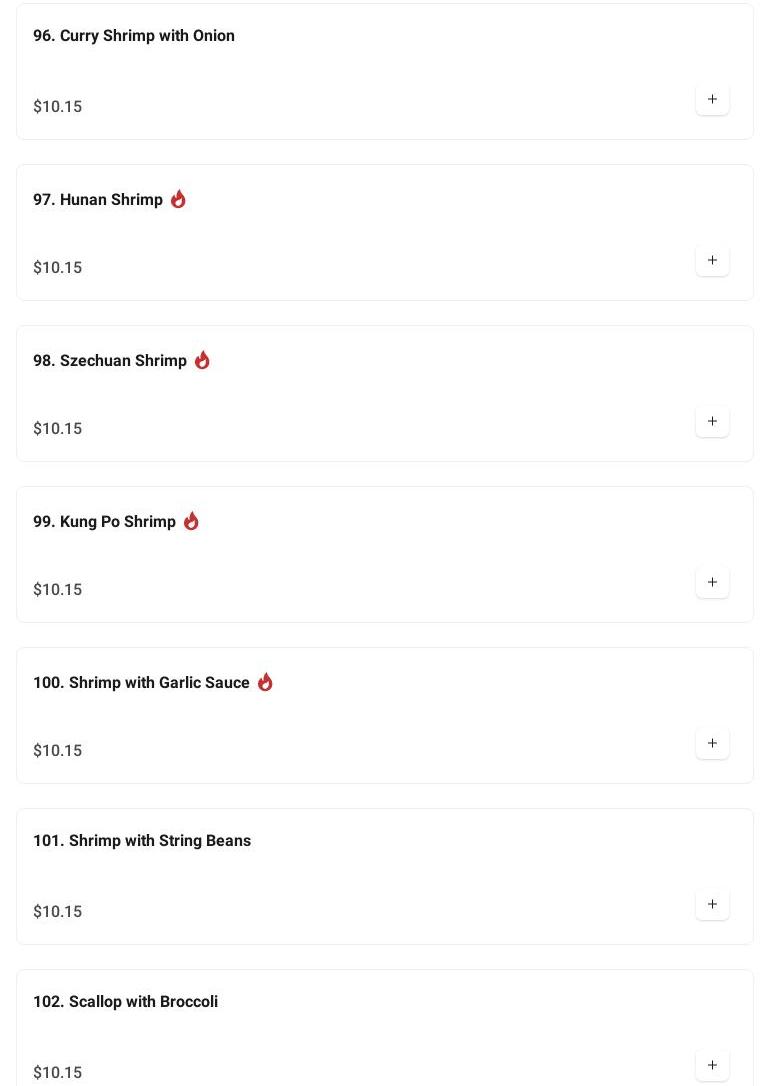
Task: Click spicy flame icon beside Hunan Shrimp
Action: coord(178,199)
